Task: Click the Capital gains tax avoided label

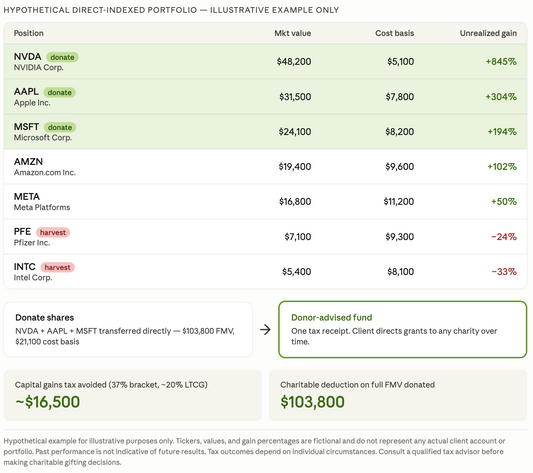Action: (x=111, y=385)
